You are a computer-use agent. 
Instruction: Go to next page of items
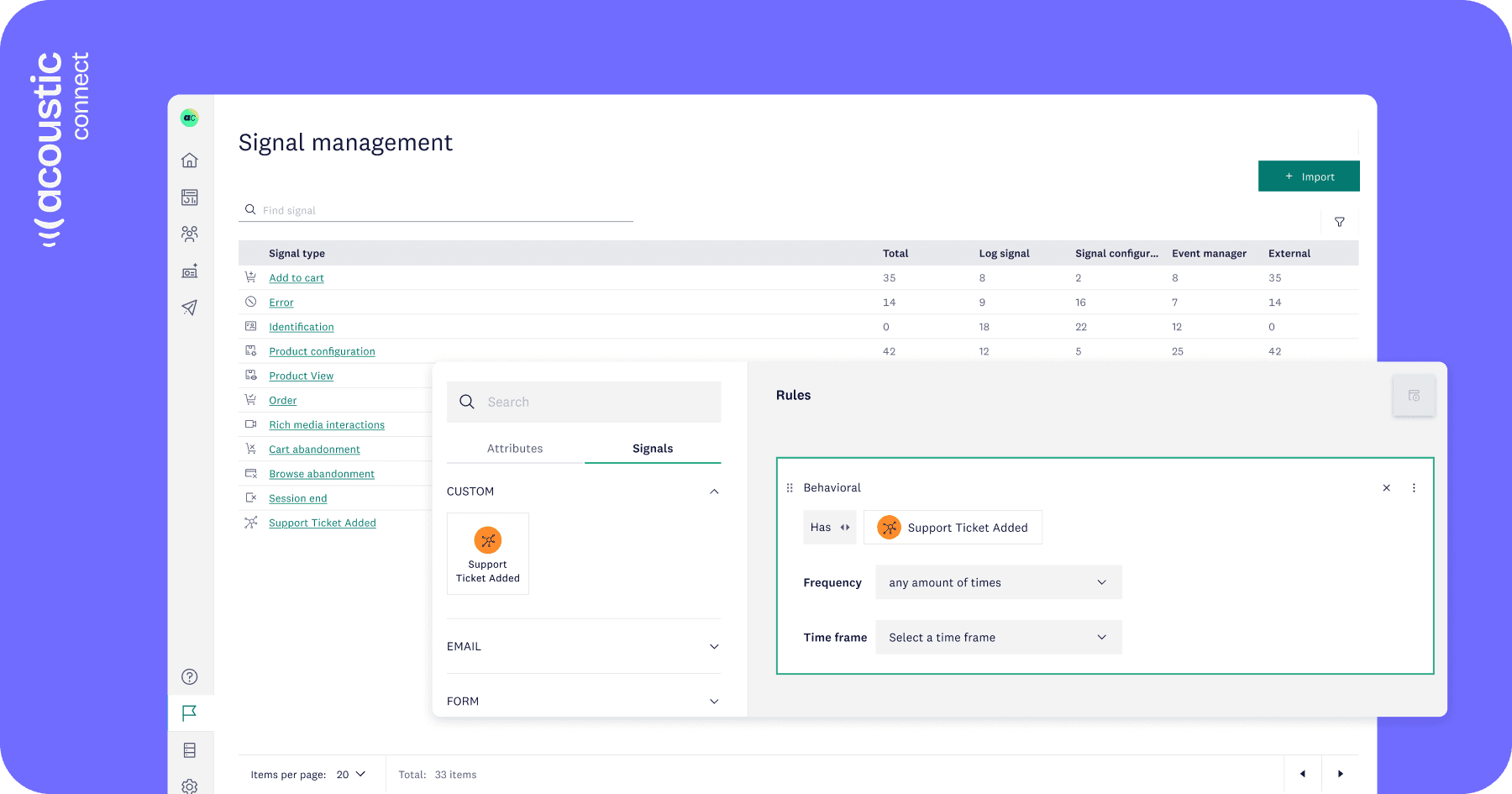coord(1341,774)
